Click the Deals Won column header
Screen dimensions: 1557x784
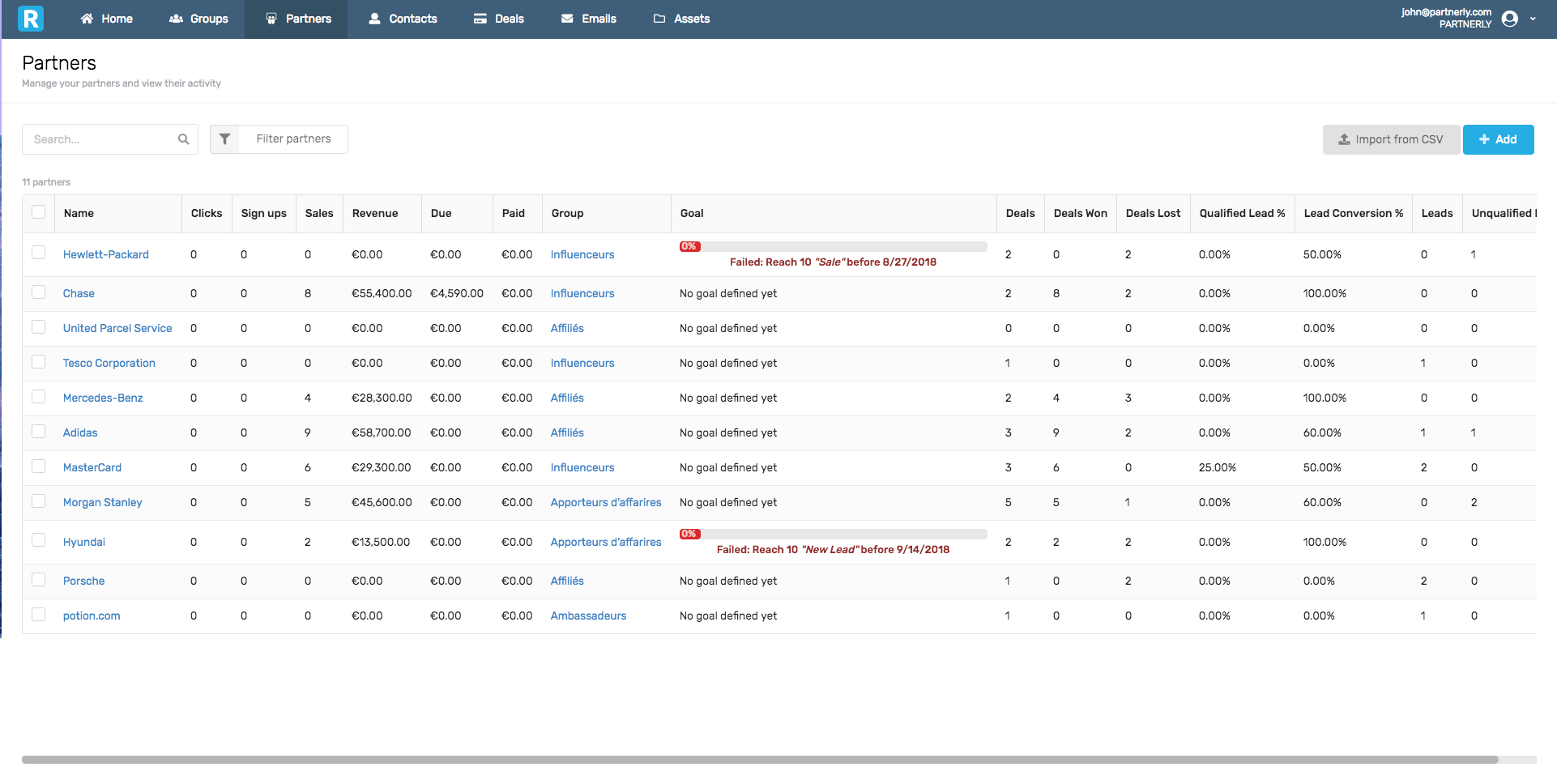point(1081,213)
